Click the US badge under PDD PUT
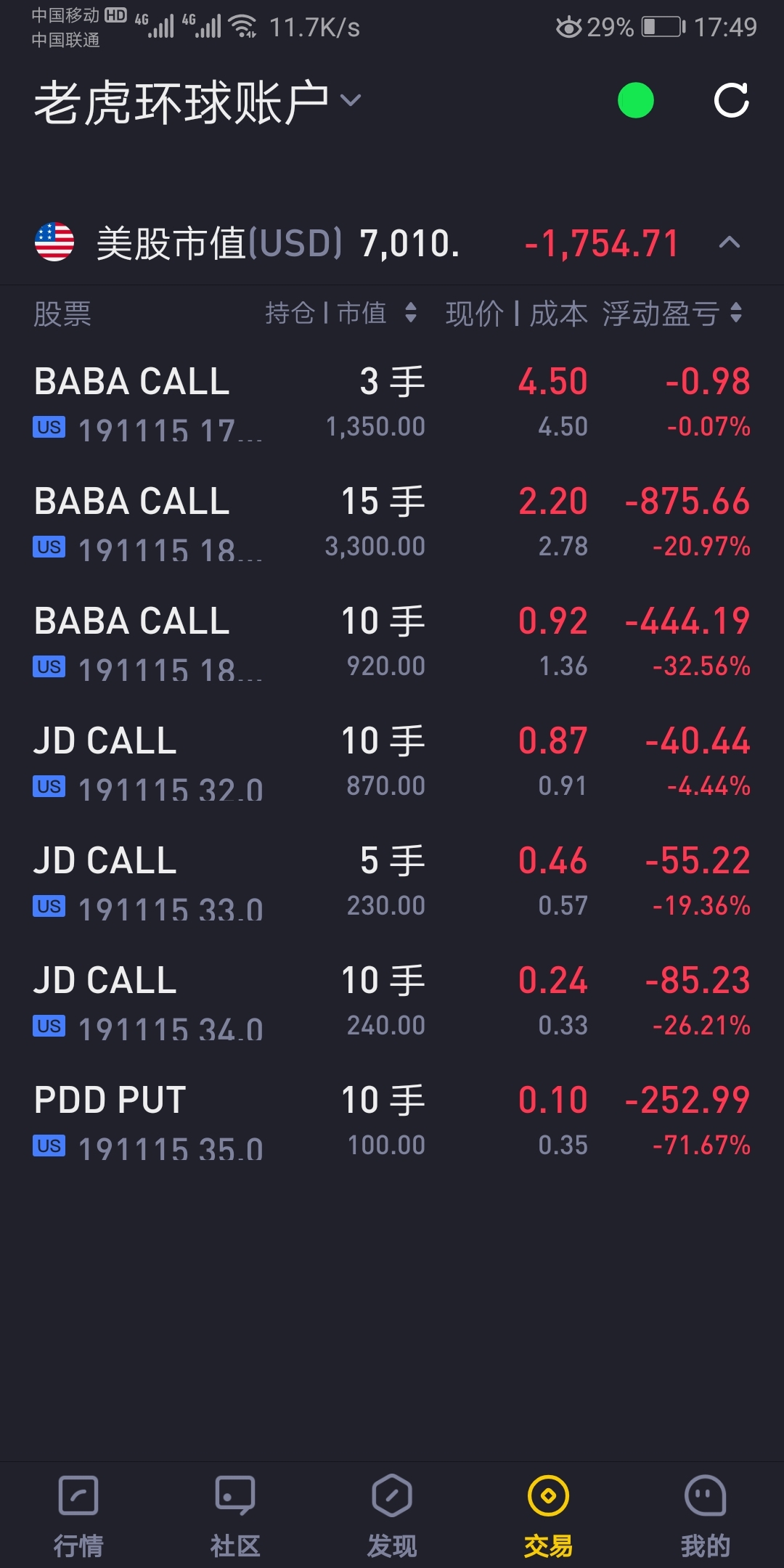The height and width of the screenshot is (1568, 784). coord(49,1146)
